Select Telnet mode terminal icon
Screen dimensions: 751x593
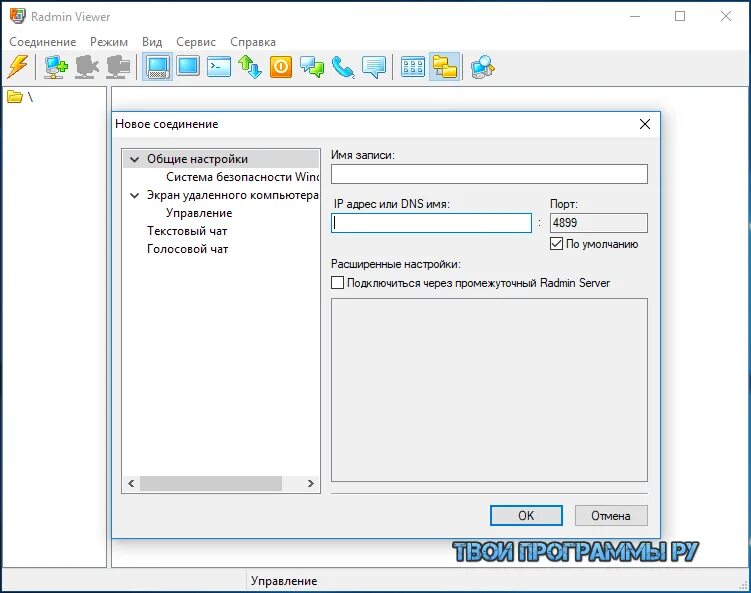click(x=219, y=67)
